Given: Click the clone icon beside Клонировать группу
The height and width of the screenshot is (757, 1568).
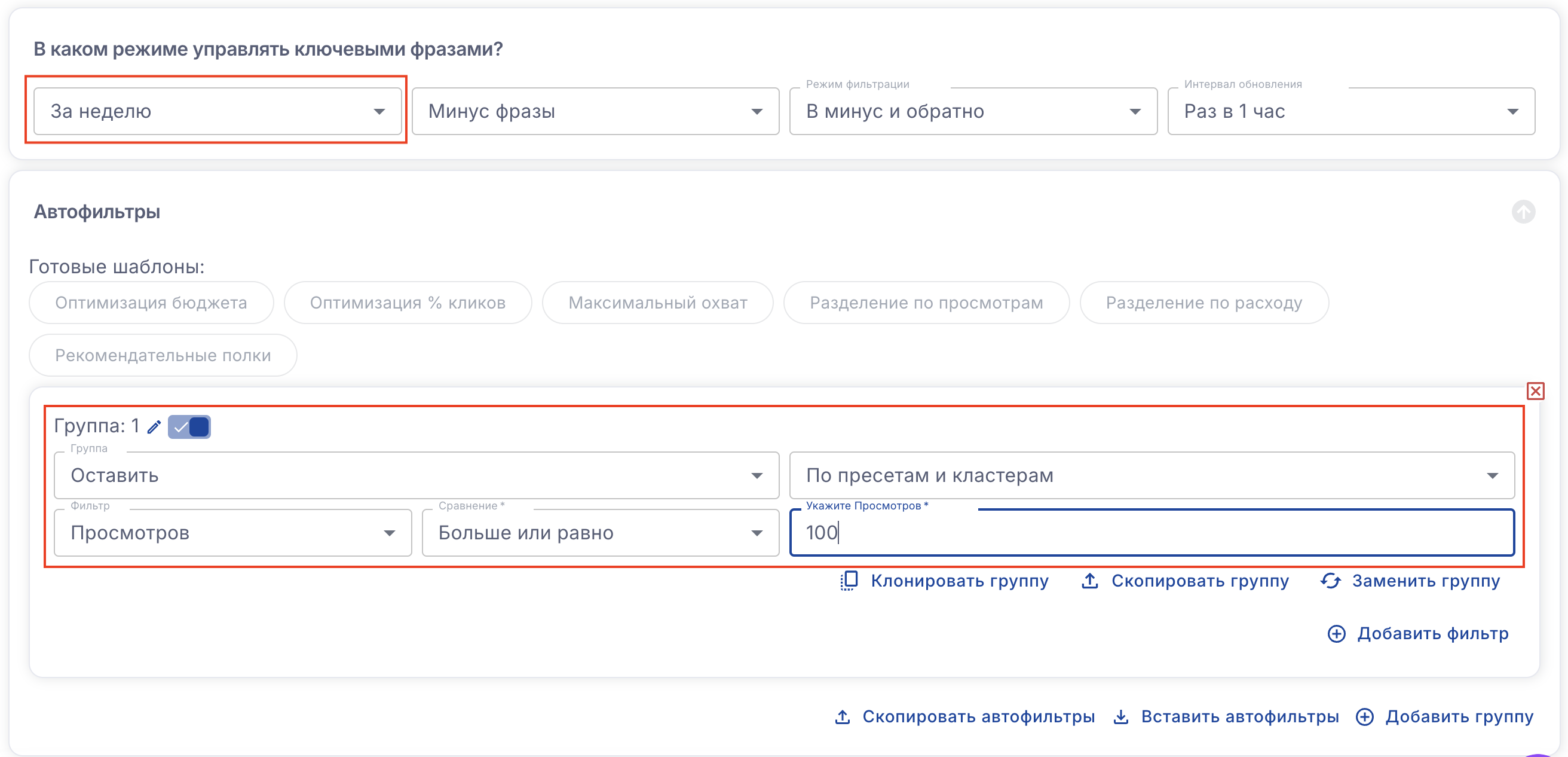Looking at the screenshot, I should point(849,581).
